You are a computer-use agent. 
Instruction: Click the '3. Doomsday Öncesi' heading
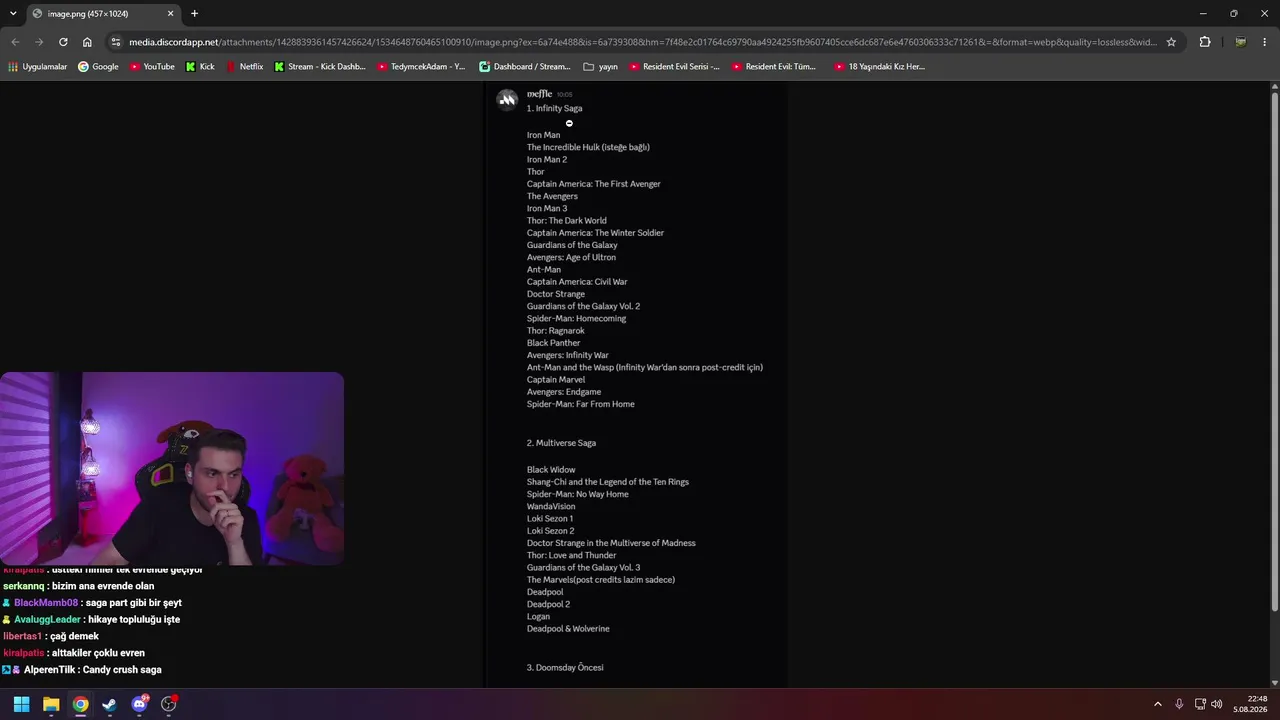[565, 667]
